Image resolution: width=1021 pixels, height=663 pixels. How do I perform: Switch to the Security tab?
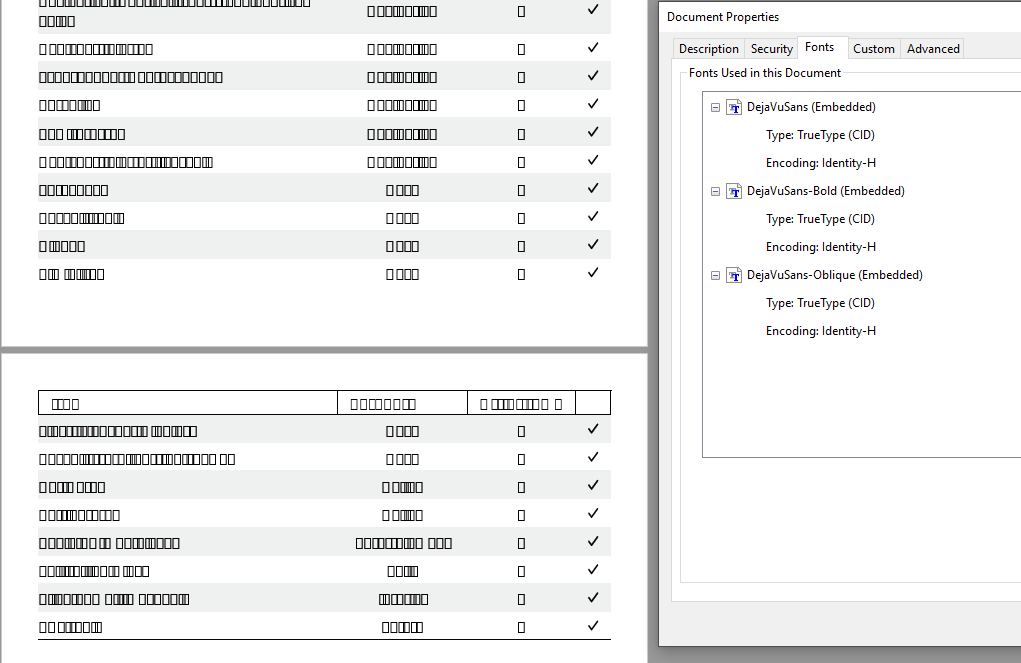771,48
